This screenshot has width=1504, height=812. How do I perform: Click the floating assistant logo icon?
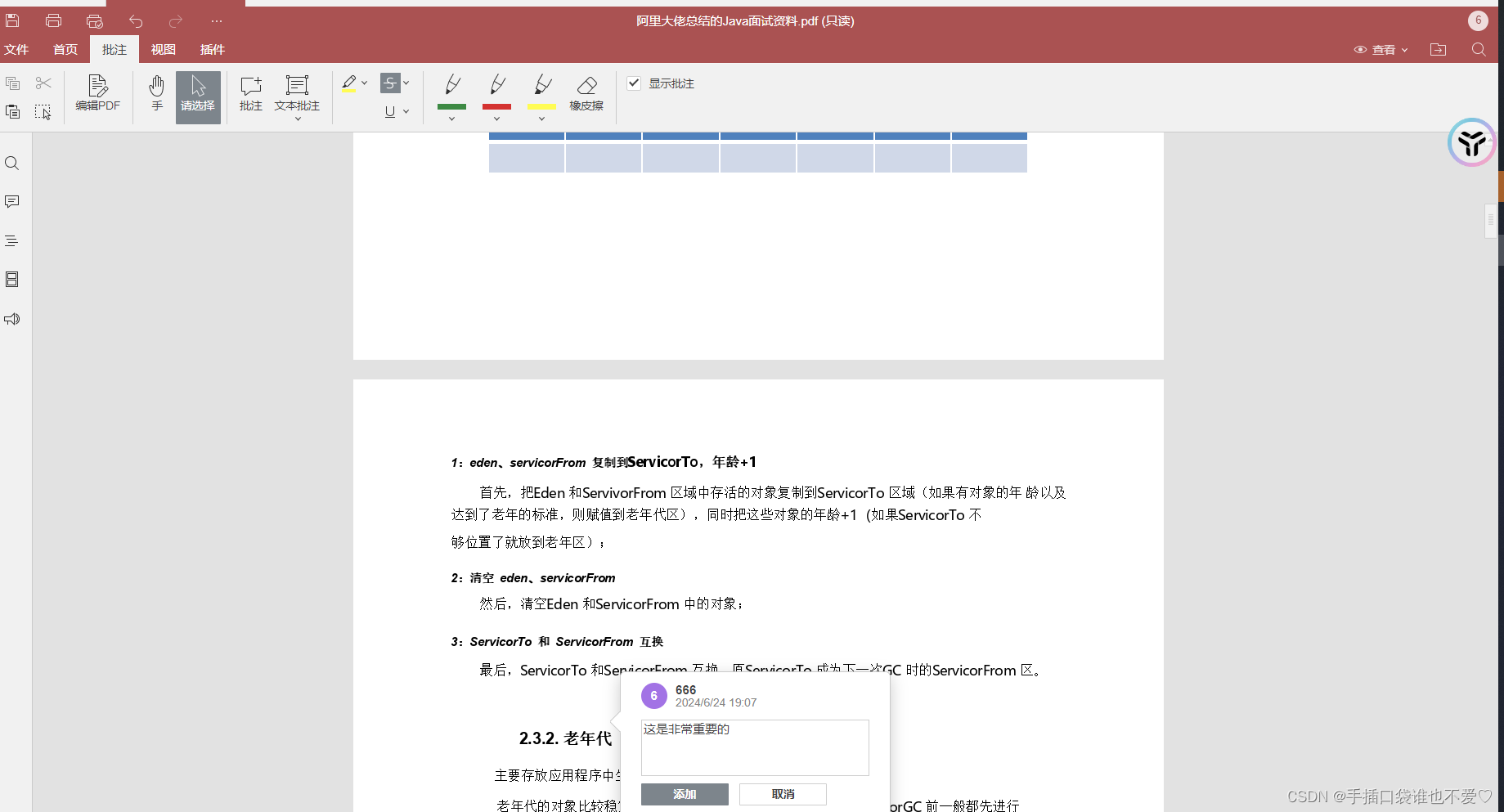(1471, 142)
